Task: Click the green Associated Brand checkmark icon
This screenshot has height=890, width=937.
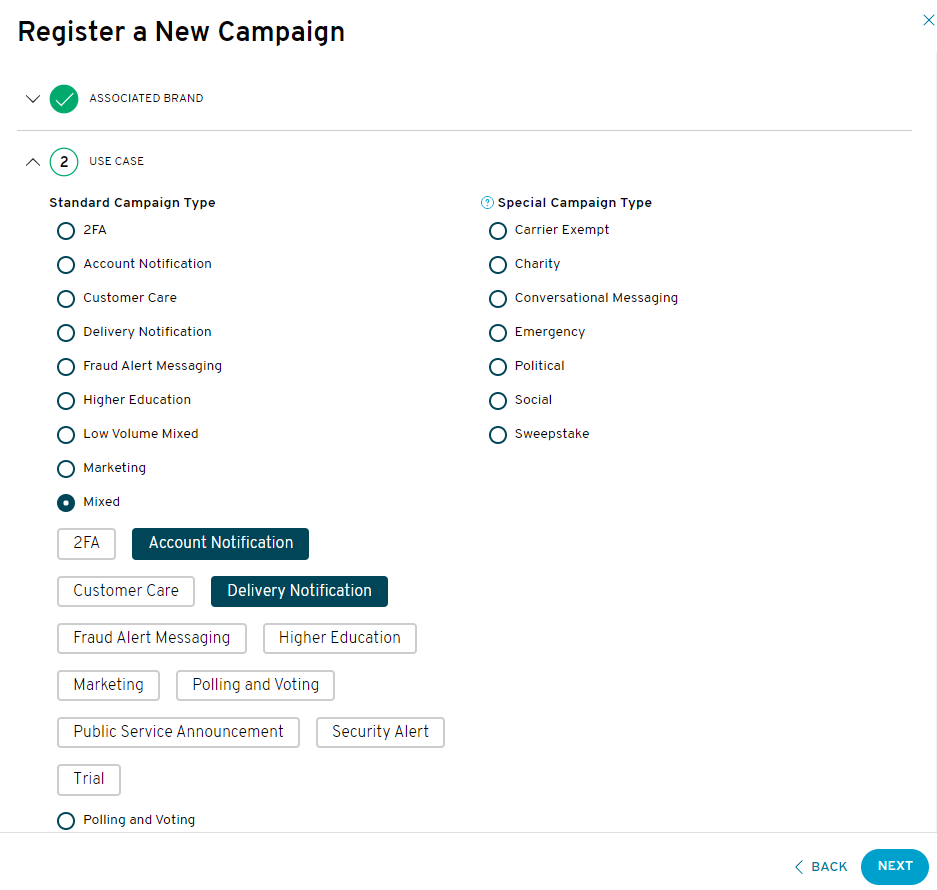Action: pos(64,99)
